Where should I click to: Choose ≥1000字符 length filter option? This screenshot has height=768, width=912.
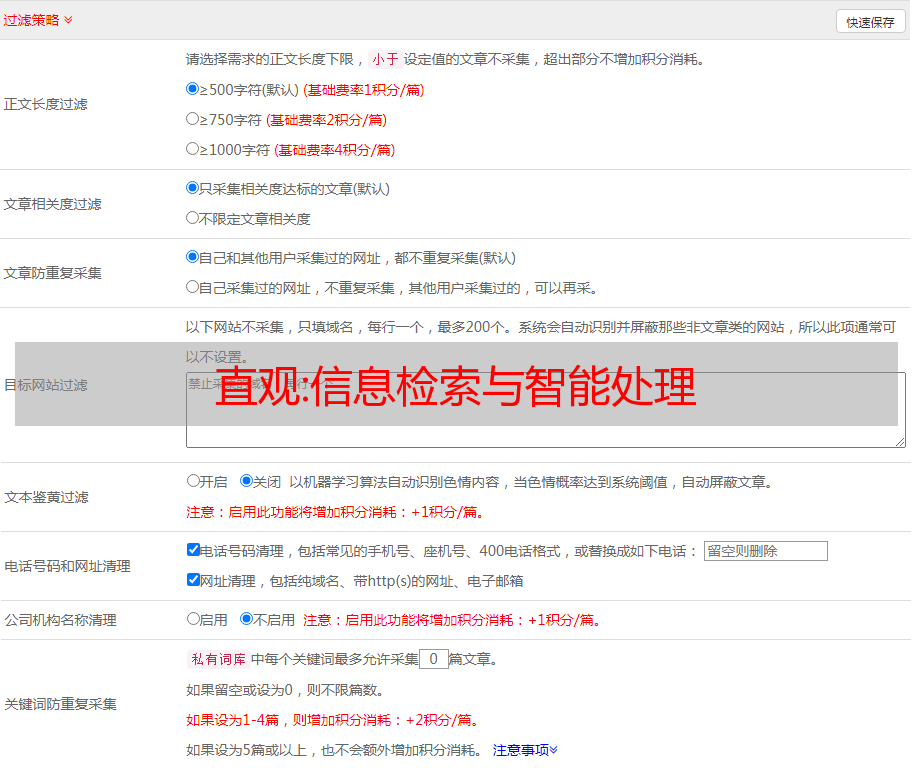tap(193, 149)
